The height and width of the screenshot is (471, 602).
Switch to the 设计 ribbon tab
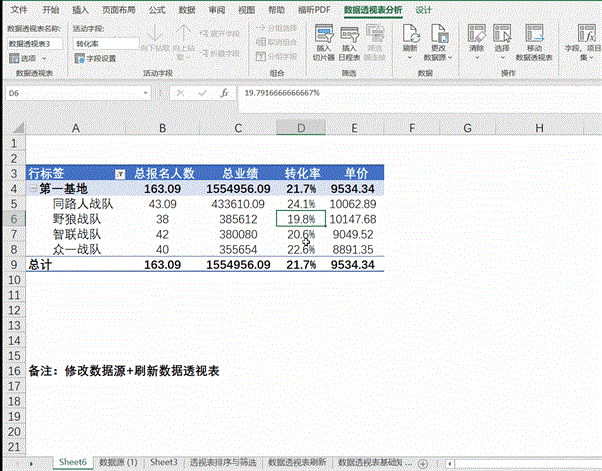[424, 9]
